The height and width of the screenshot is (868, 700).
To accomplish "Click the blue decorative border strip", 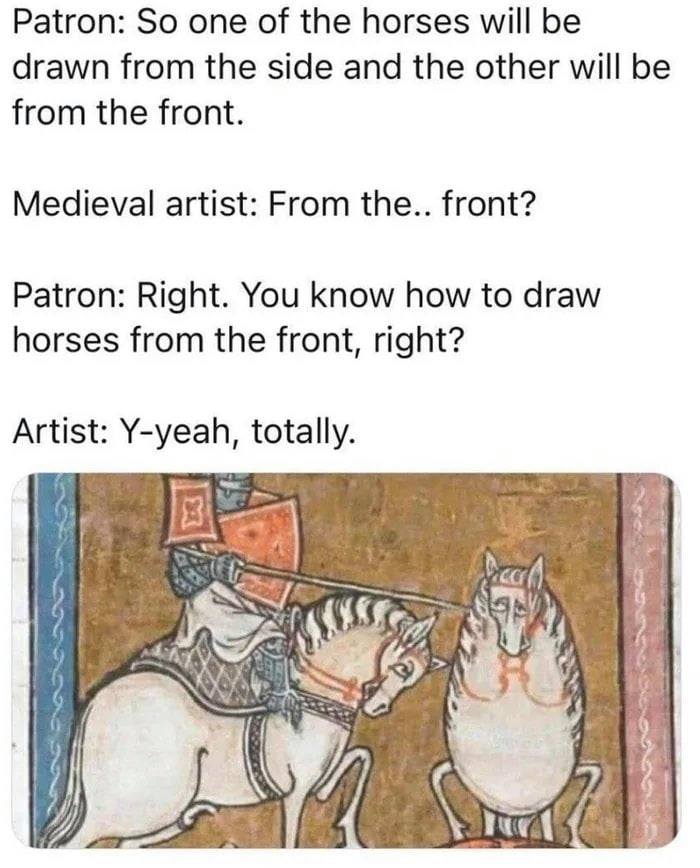I will (56, 659).
